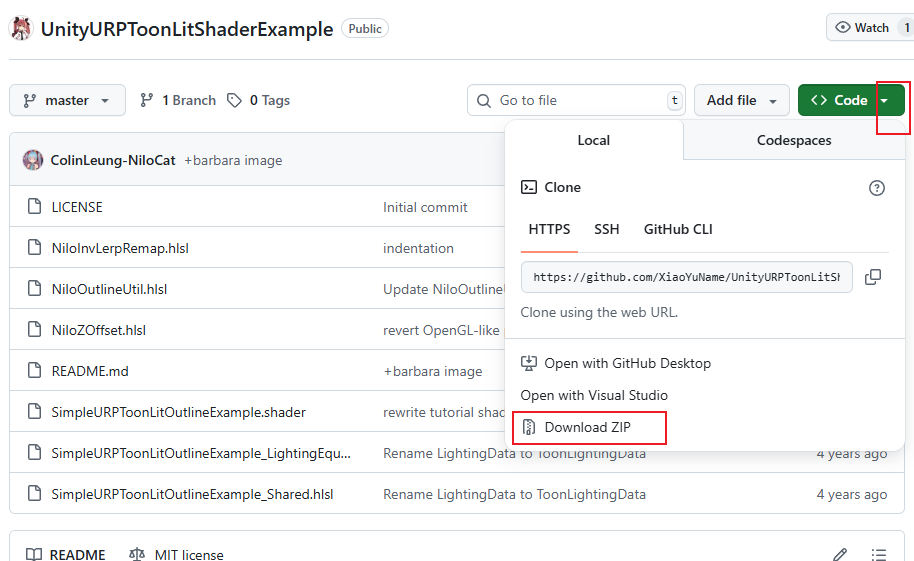Switch to the Local tab
The width and height of the screenshot is (914, 561).
click(593, 140)
